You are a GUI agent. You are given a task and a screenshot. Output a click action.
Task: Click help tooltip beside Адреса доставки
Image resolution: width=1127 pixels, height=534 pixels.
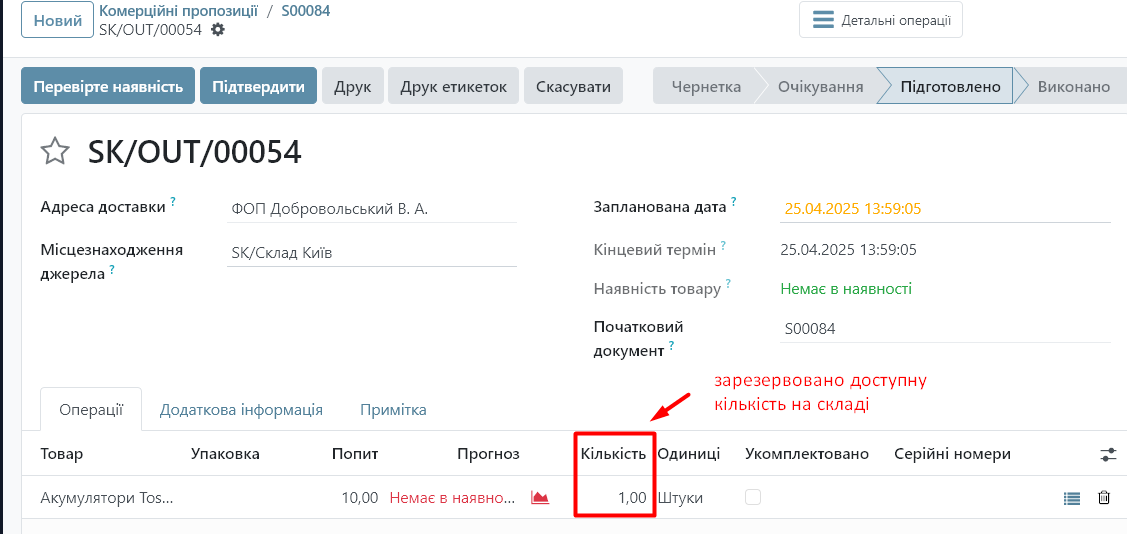point(173,202)
